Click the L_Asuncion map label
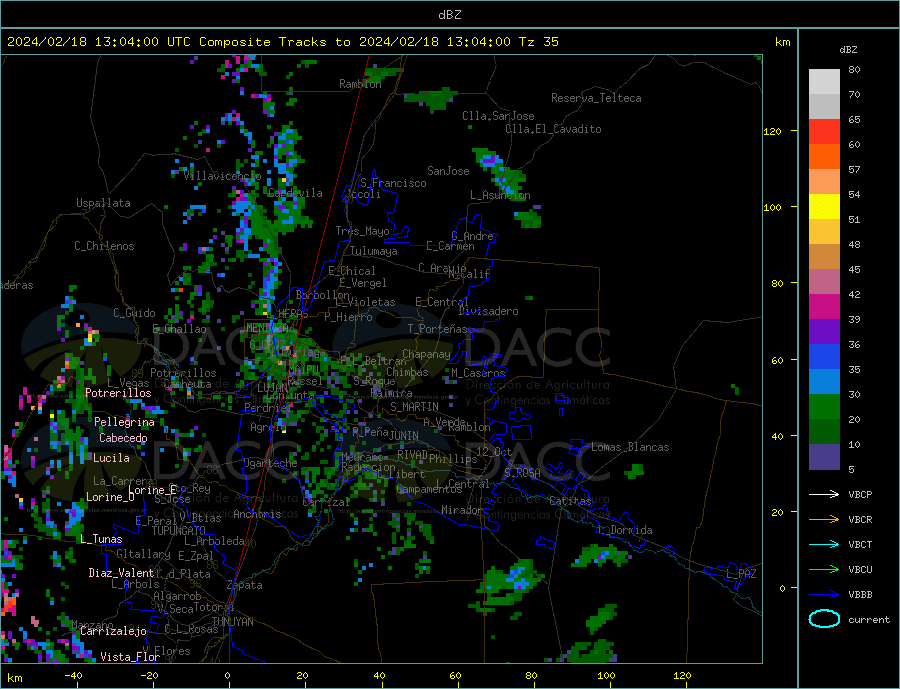The width and height of the screenshot is (900, 689). pyautogui.click(x=500, y=195)
